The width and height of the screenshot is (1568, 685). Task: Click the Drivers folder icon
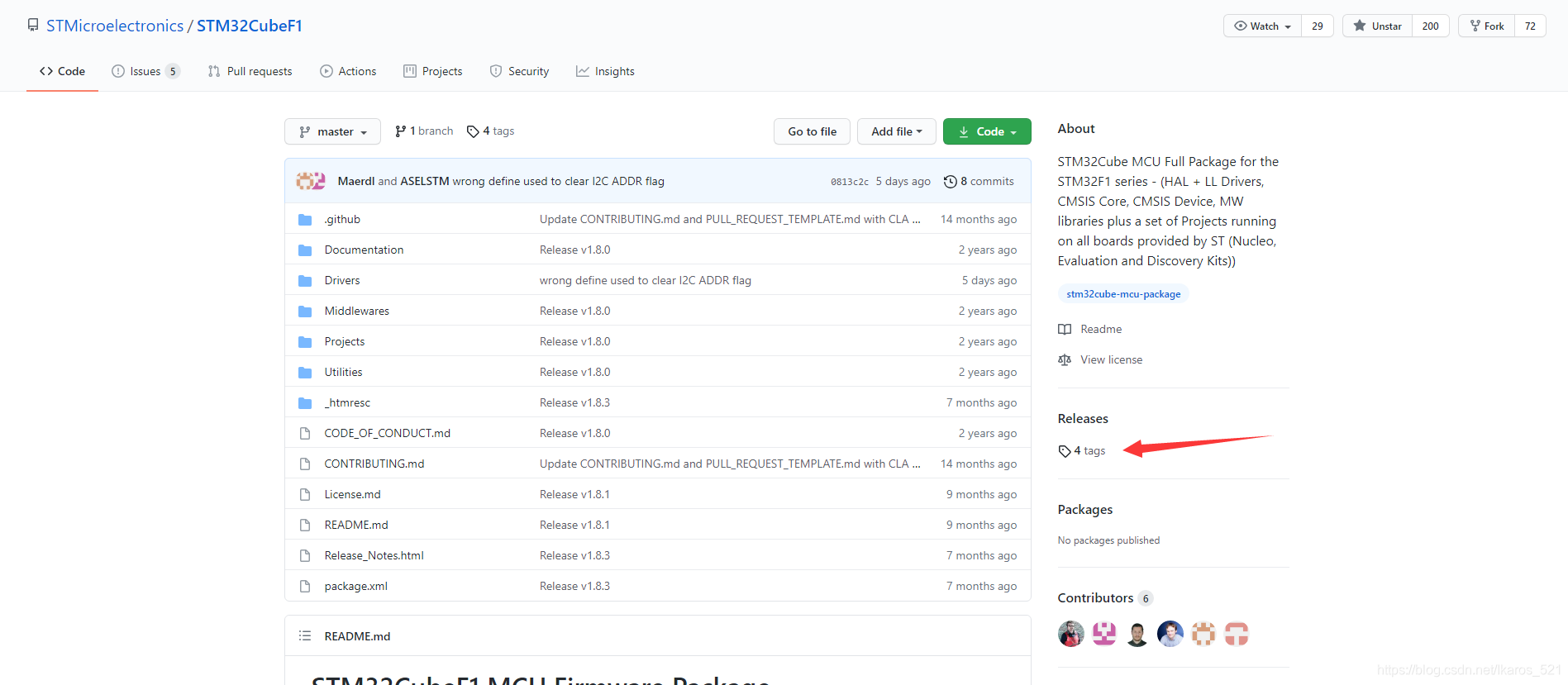(x=305, y=281)
